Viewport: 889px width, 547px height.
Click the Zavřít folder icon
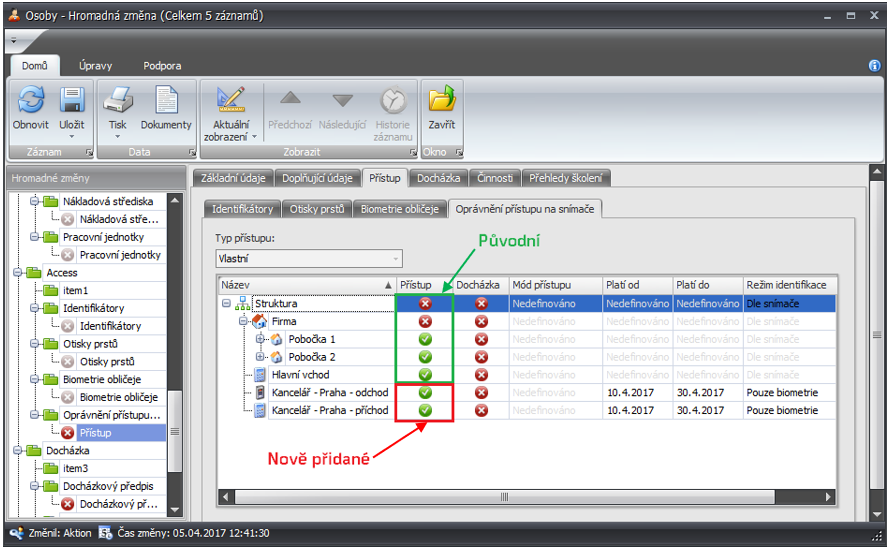pyautogui.click(x=442, y=99)
